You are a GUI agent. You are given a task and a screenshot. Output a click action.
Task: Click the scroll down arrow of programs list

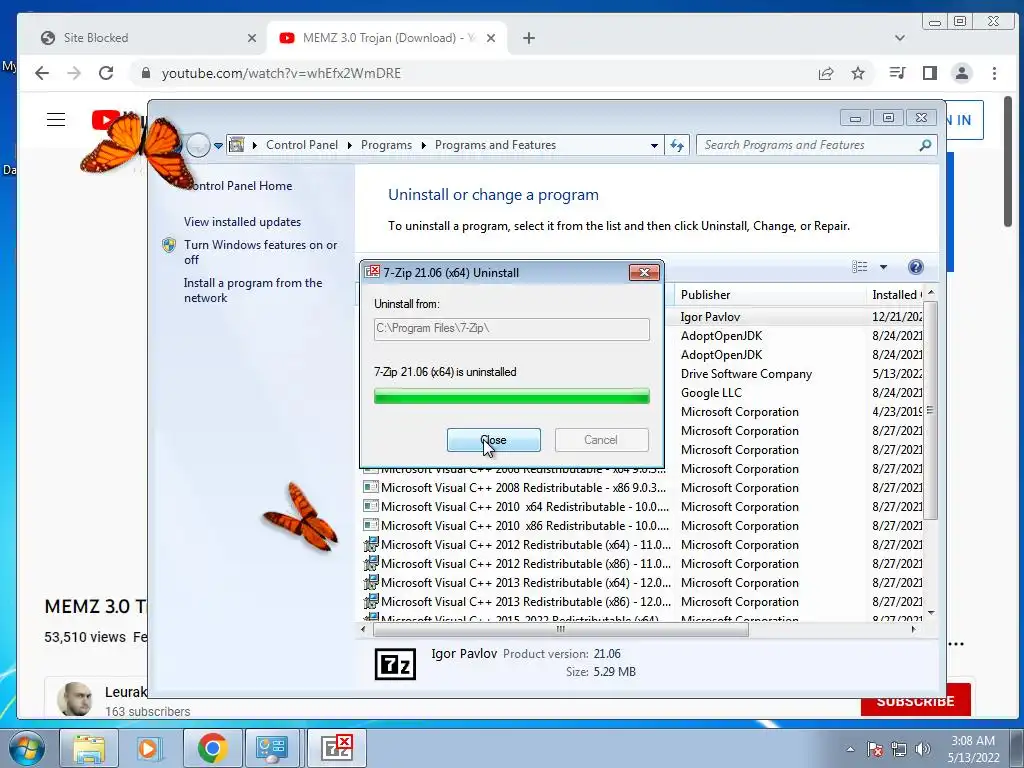[x=931, y=613]
